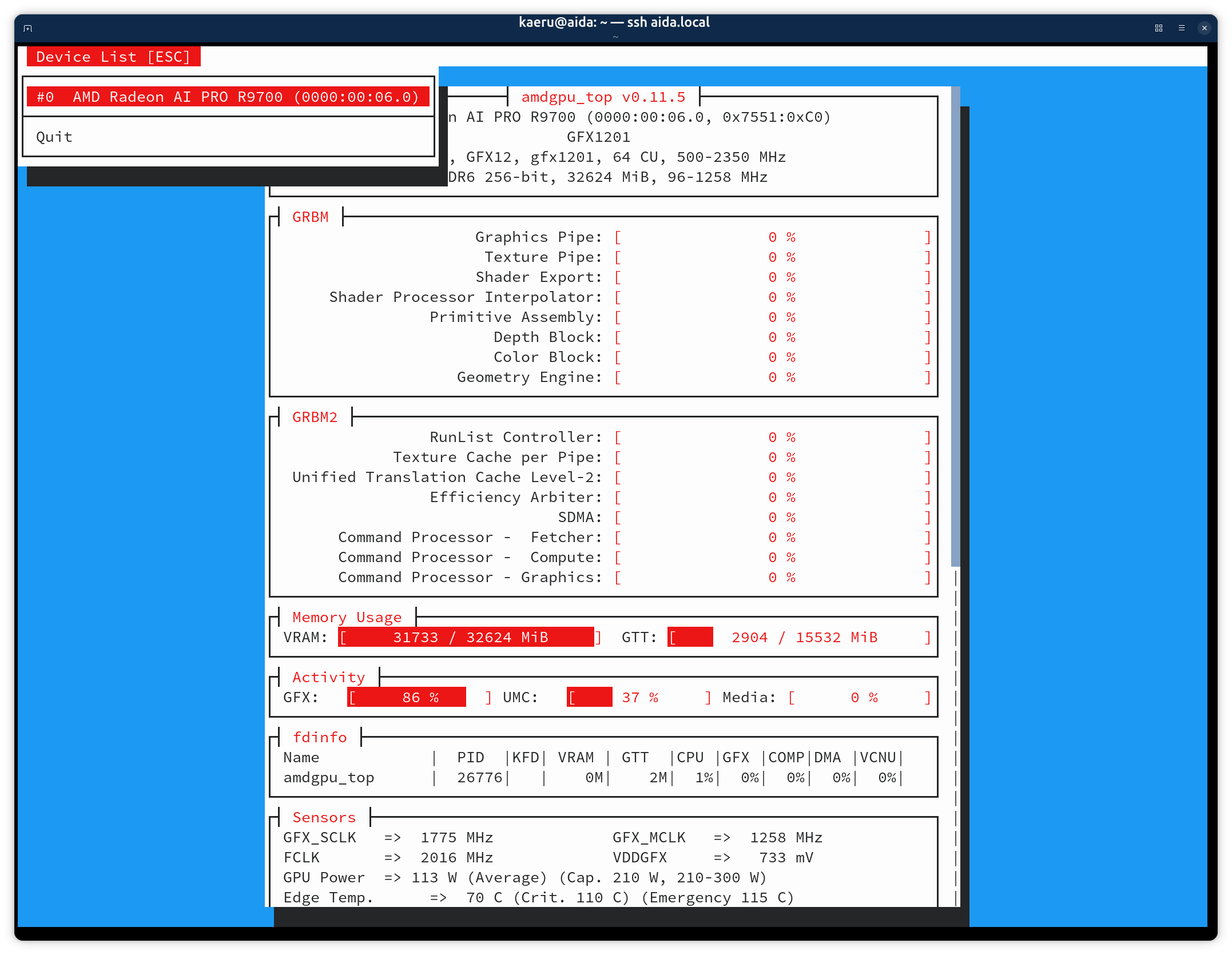Image resolution: width=1232 pixels, height=955 pixels.
Task: Click the GRBM section title
Action: pyautogui.click(x=311, y=217)
